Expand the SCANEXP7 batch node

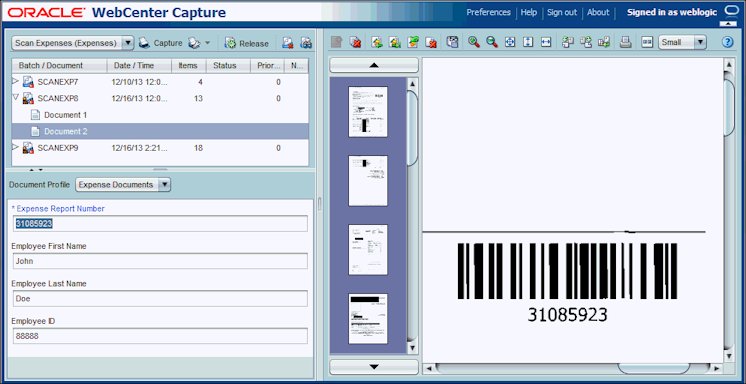(16, 81)
